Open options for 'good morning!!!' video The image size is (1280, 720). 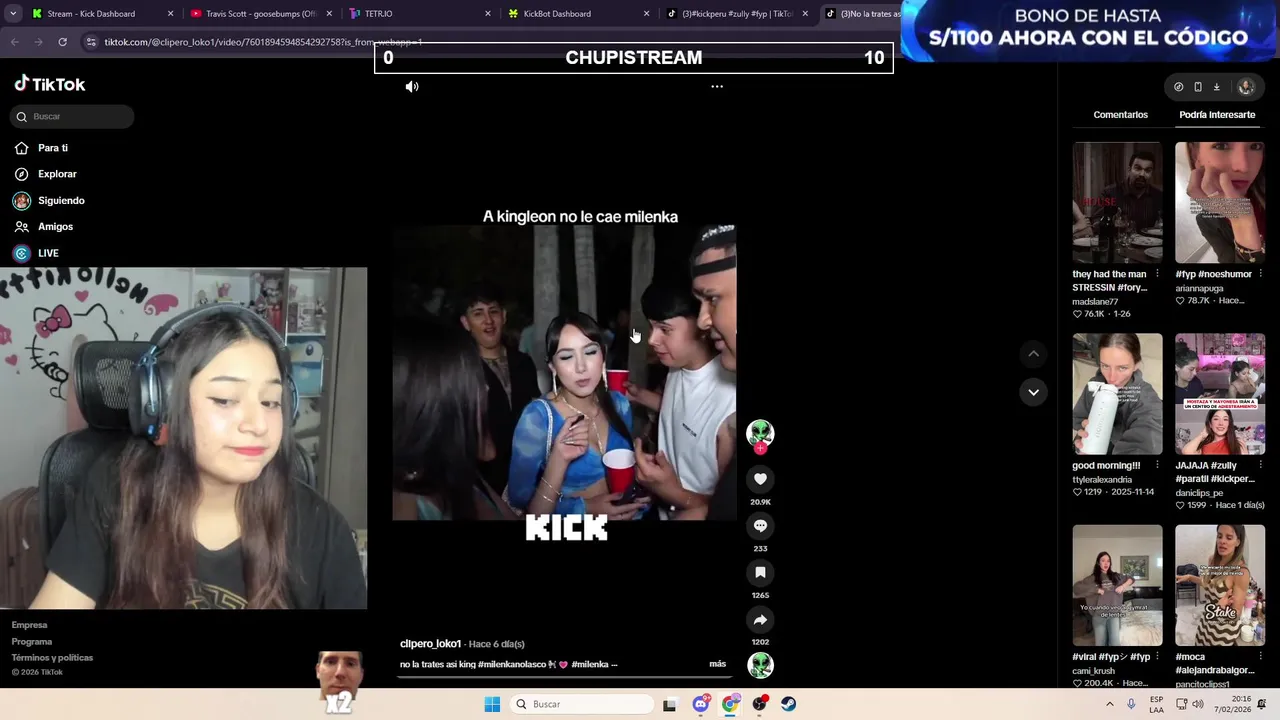point(1157,465)
